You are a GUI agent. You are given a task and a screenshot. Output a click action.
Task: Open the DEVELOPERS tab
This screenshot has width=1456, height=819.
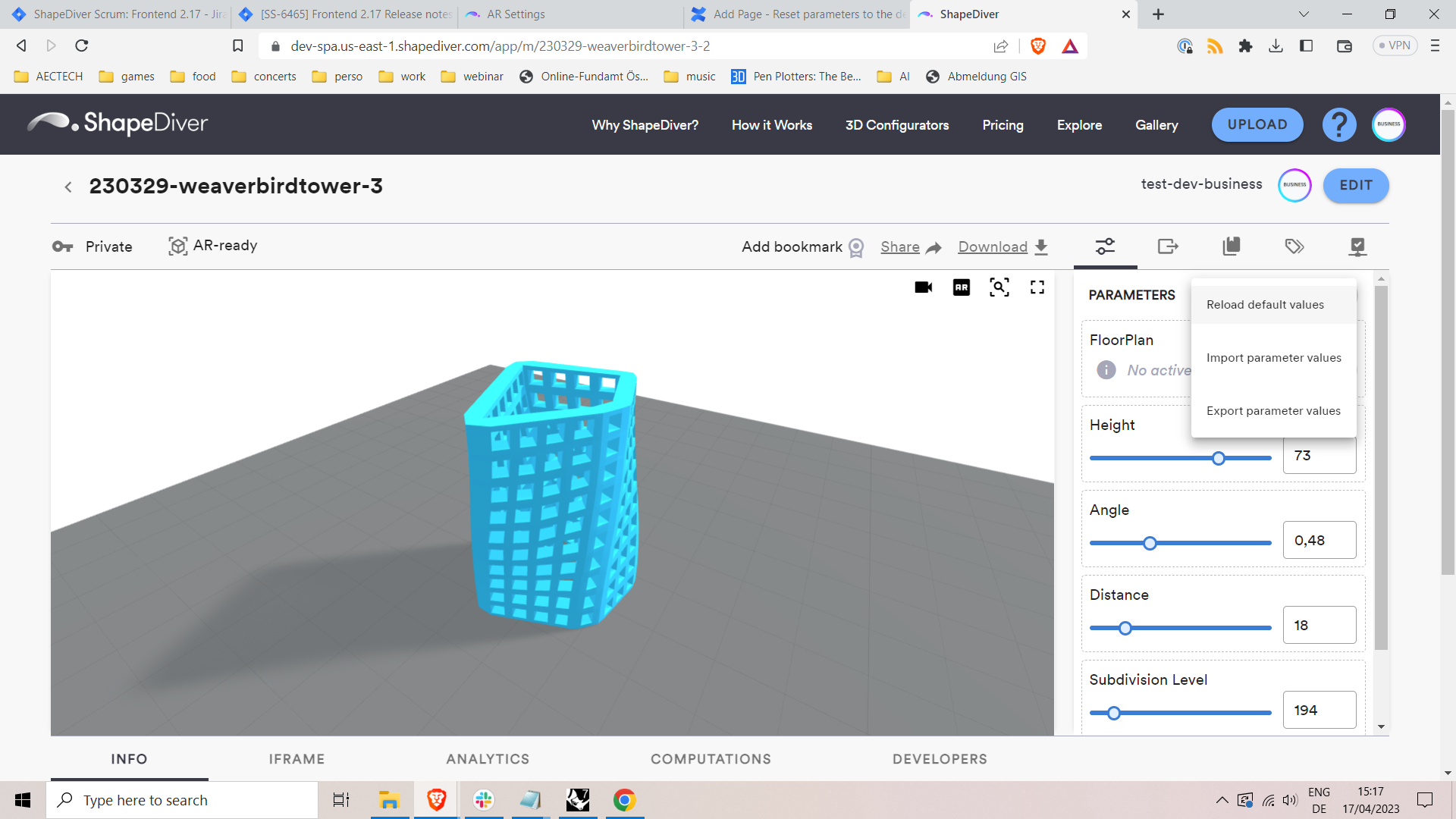pos(940,759)
